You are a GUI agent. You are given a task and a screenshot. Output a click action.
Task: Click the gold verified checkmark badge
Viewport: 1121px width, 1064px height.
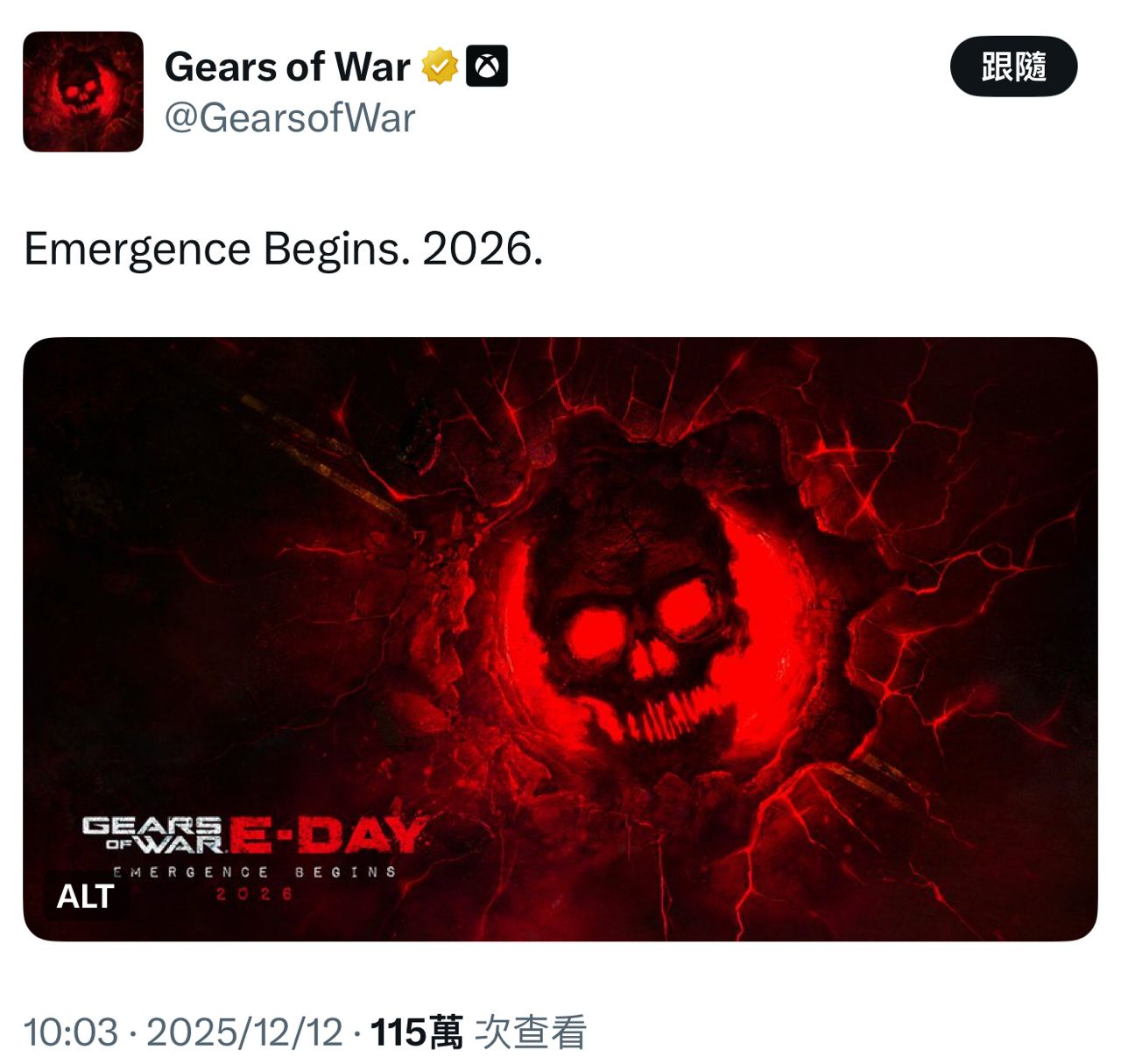441,67
